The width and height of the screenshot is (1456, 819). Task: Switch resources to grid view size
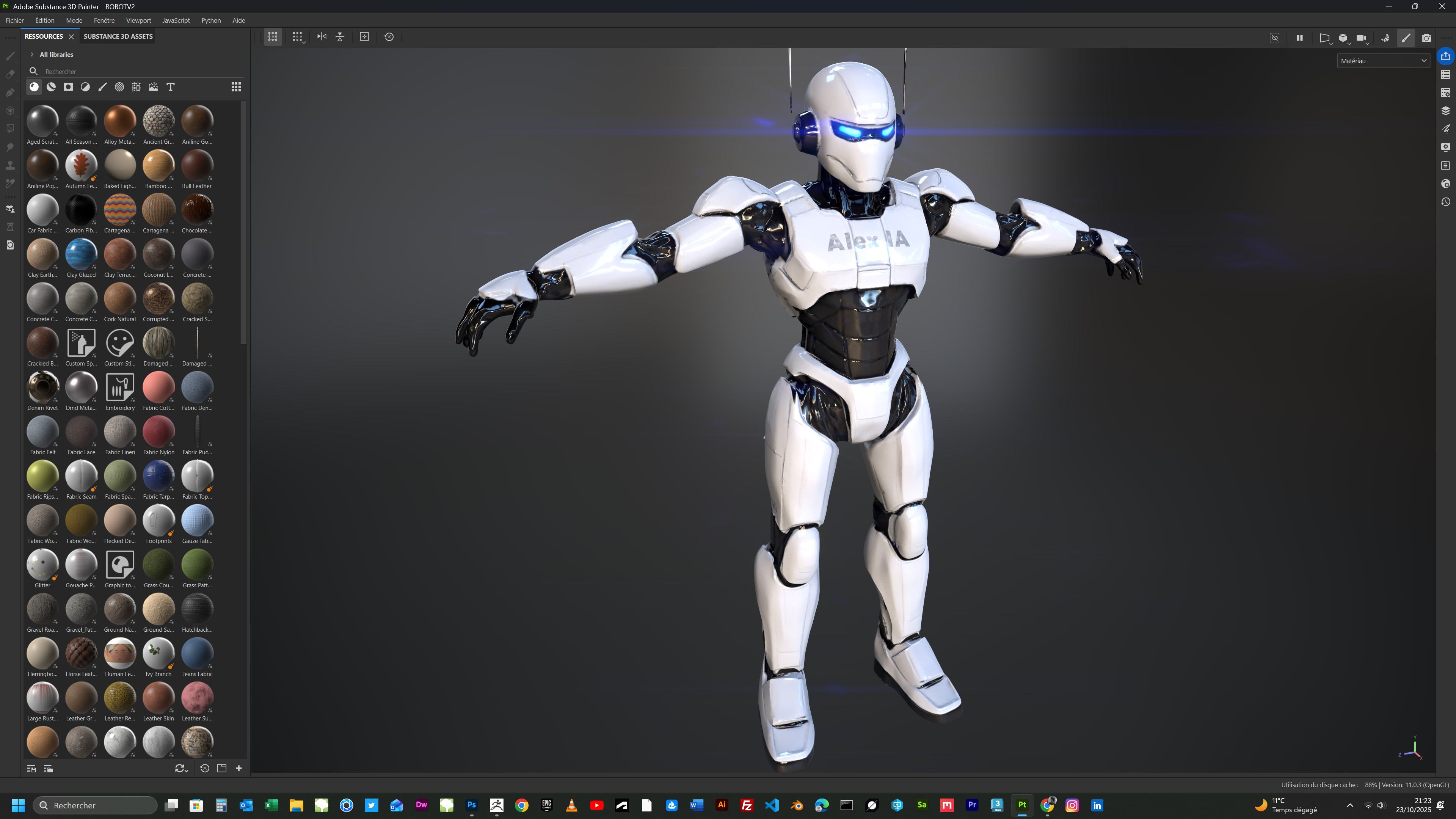(236, 87)
